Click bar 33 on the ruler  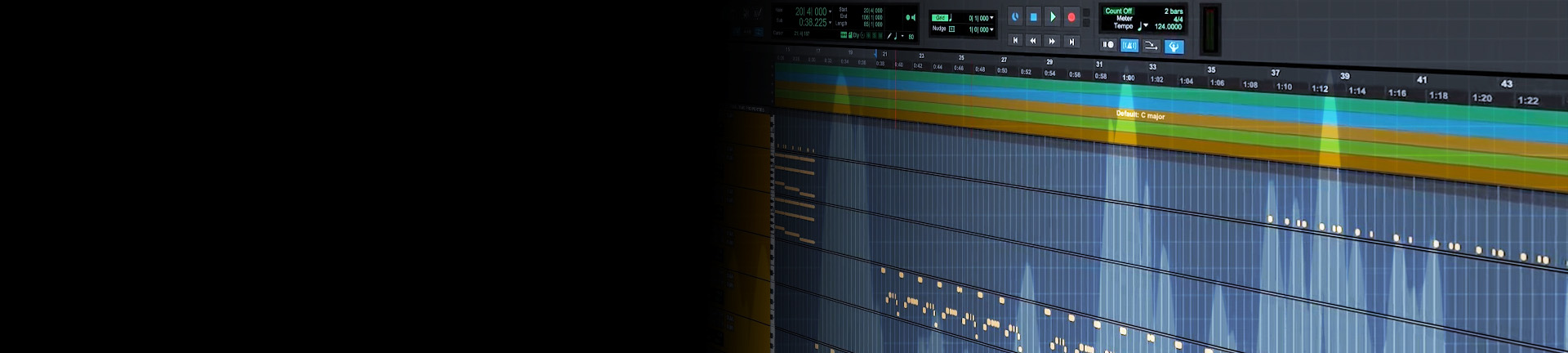coord(1152,67)
